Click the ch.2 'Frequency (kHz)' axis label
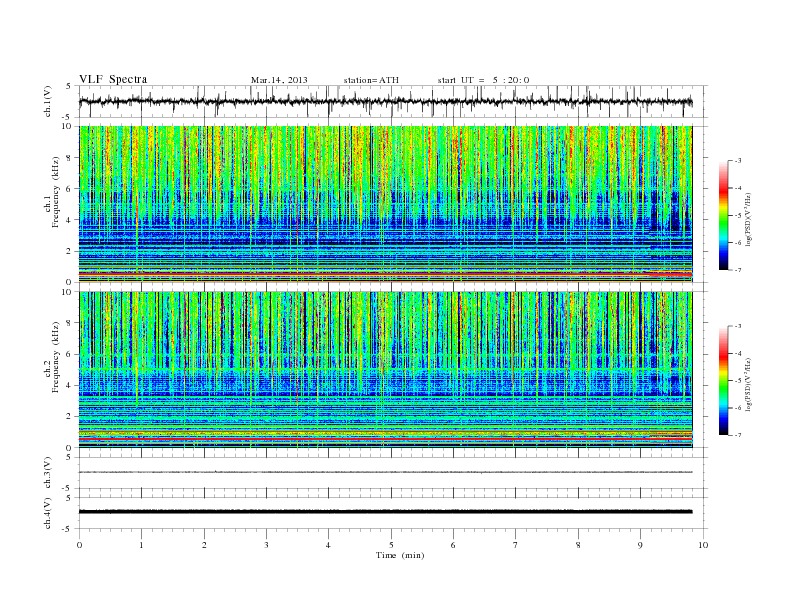792x612 pixels. click(55, 356)
